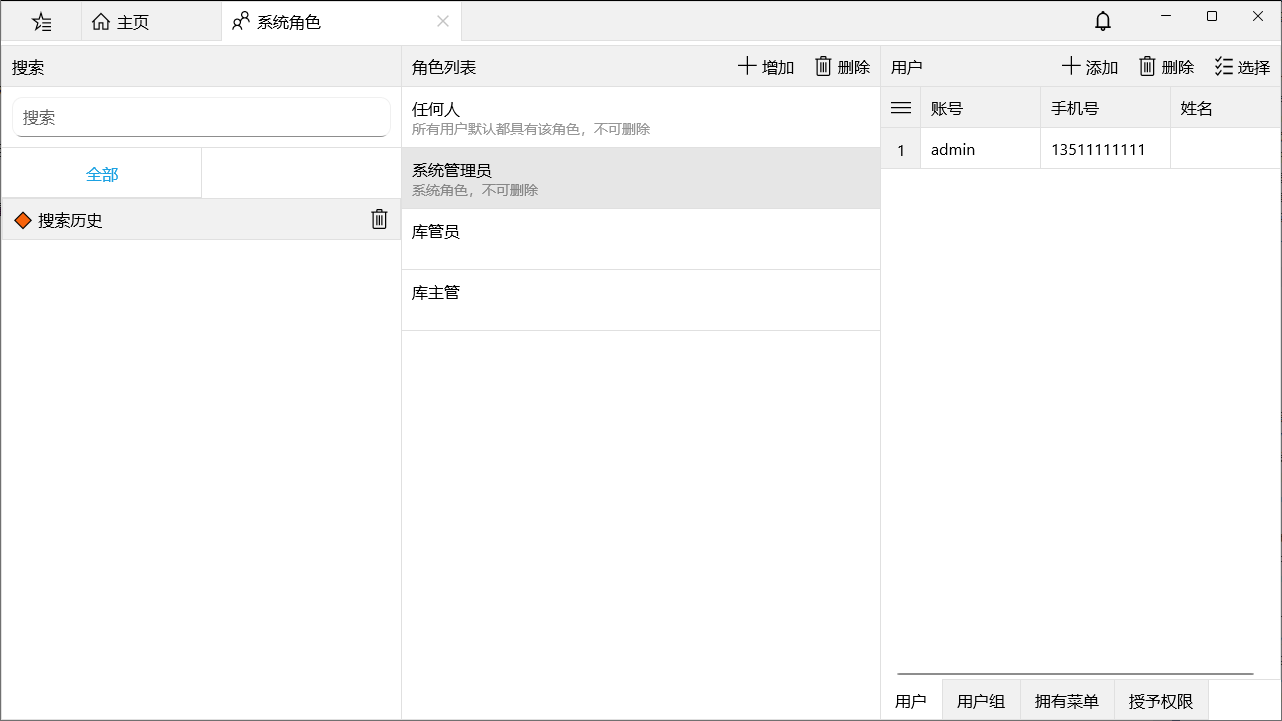Screen dimensions: 1282x721
Task: Click the 搜索 input field
Action: click(x=201, y=117)
